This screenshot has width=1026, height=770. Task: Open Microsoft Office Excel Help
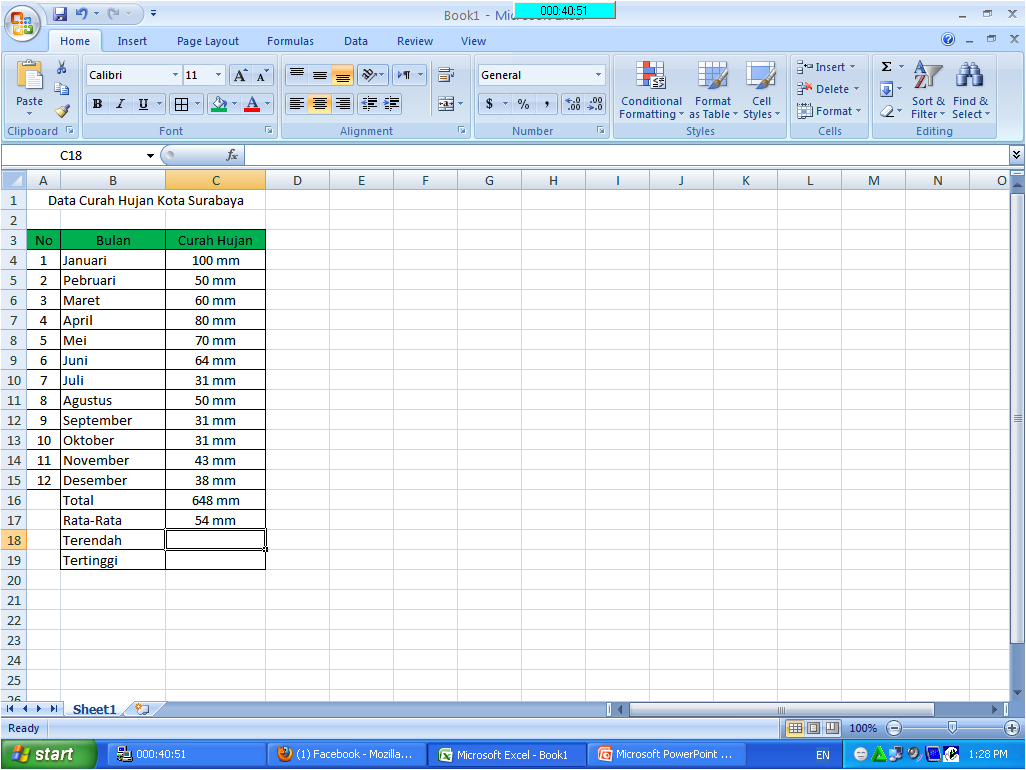[947, 39]
